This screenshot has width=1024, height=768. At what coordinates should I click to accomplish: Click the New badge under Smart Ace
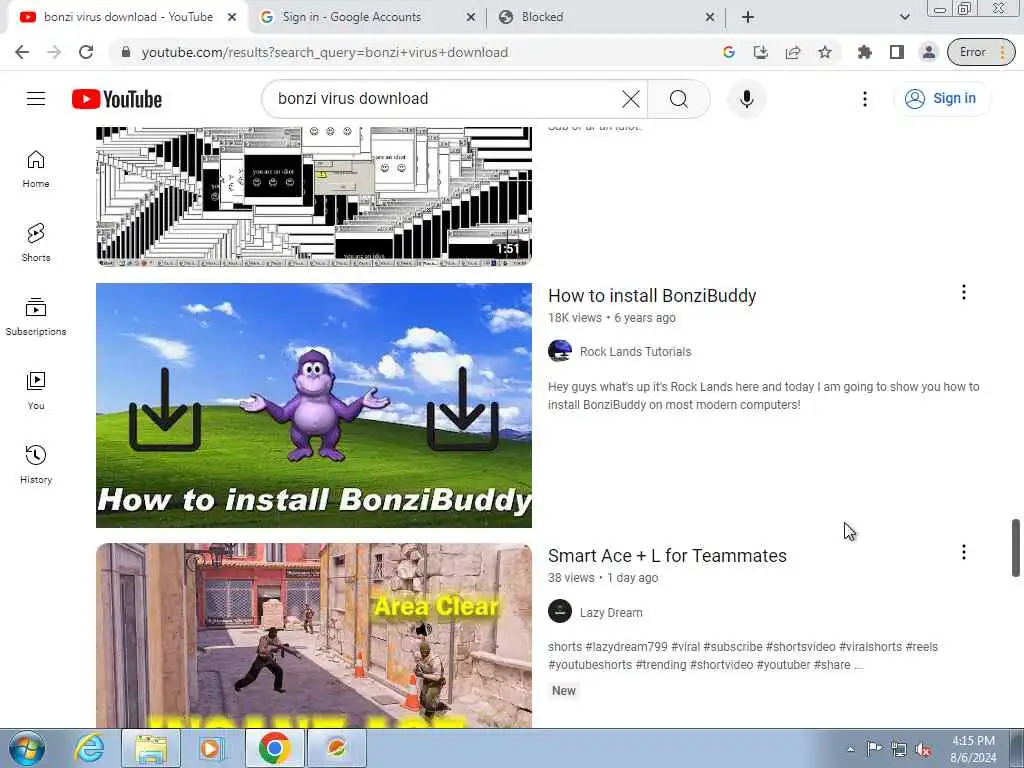point(564,691)
